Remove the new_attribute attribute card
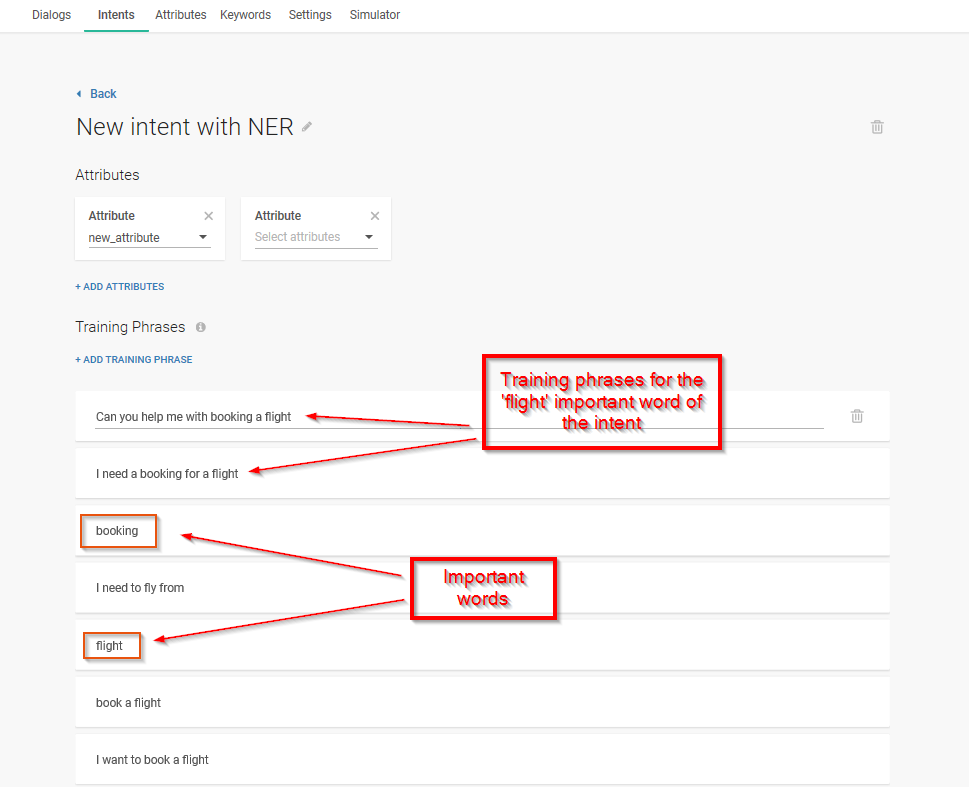The height and width of the screenshot is (787, 969). (x=208, y=216)
